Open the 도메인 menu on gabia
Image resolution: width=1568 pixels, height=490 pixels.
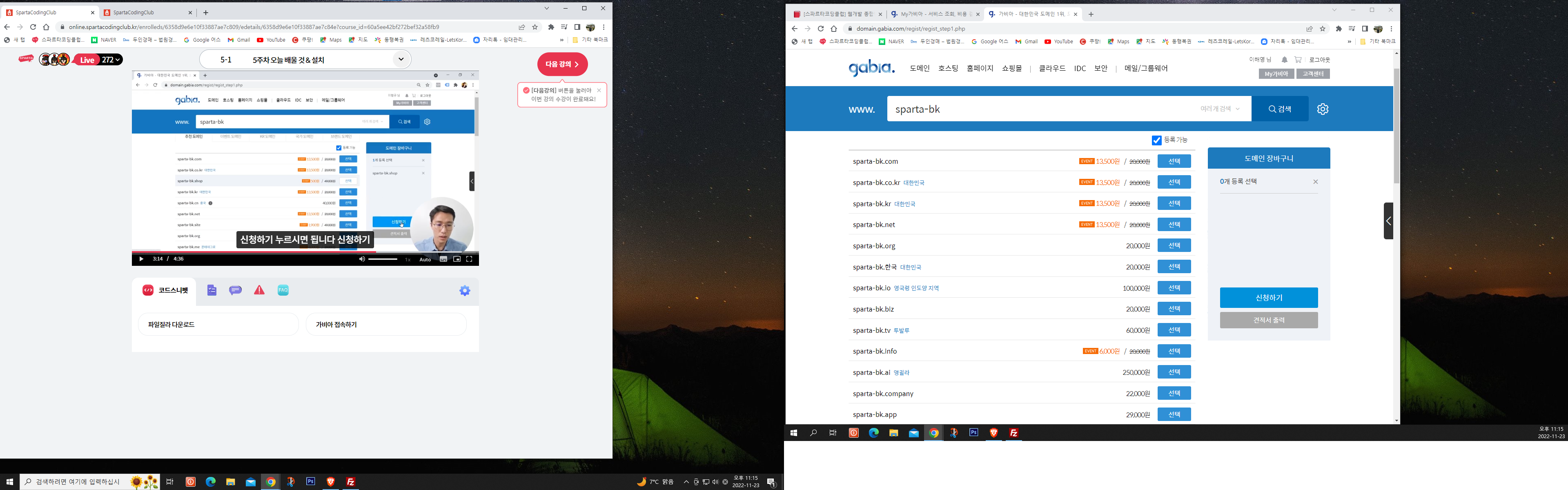pyautogui.click(x=920, y=69)
